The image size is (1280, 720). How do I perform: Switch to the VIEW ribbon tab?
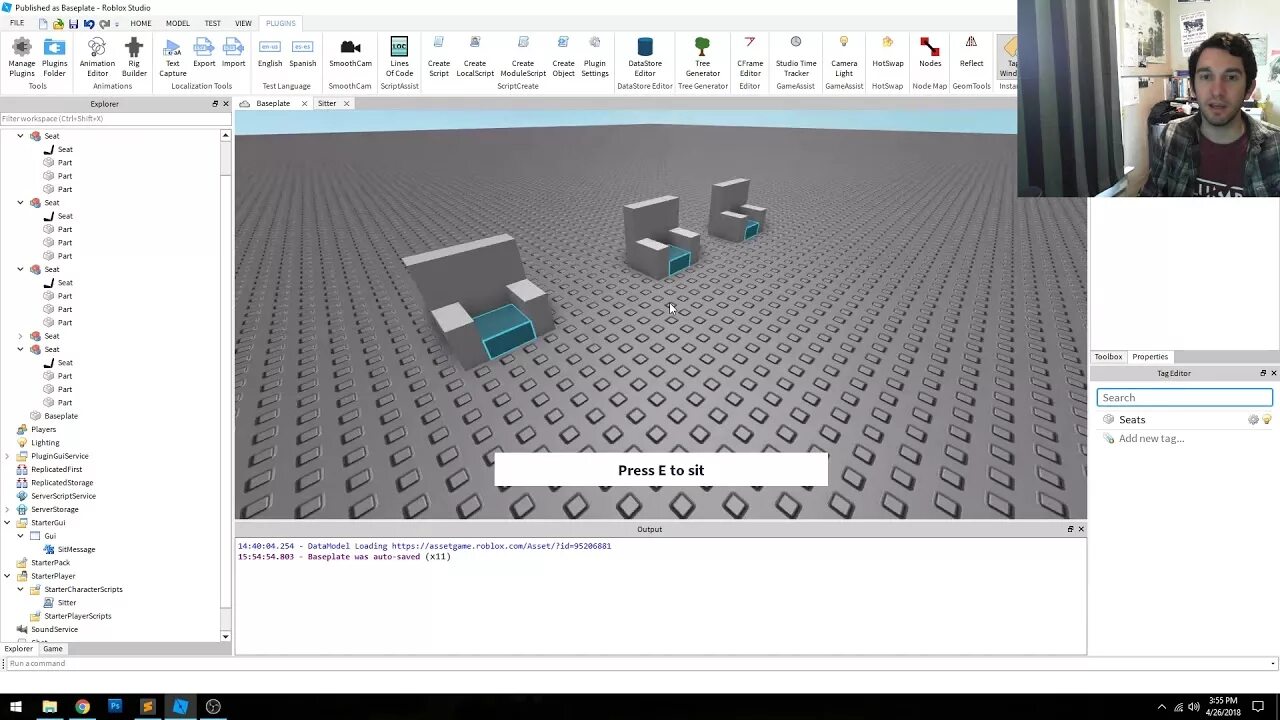243,23
